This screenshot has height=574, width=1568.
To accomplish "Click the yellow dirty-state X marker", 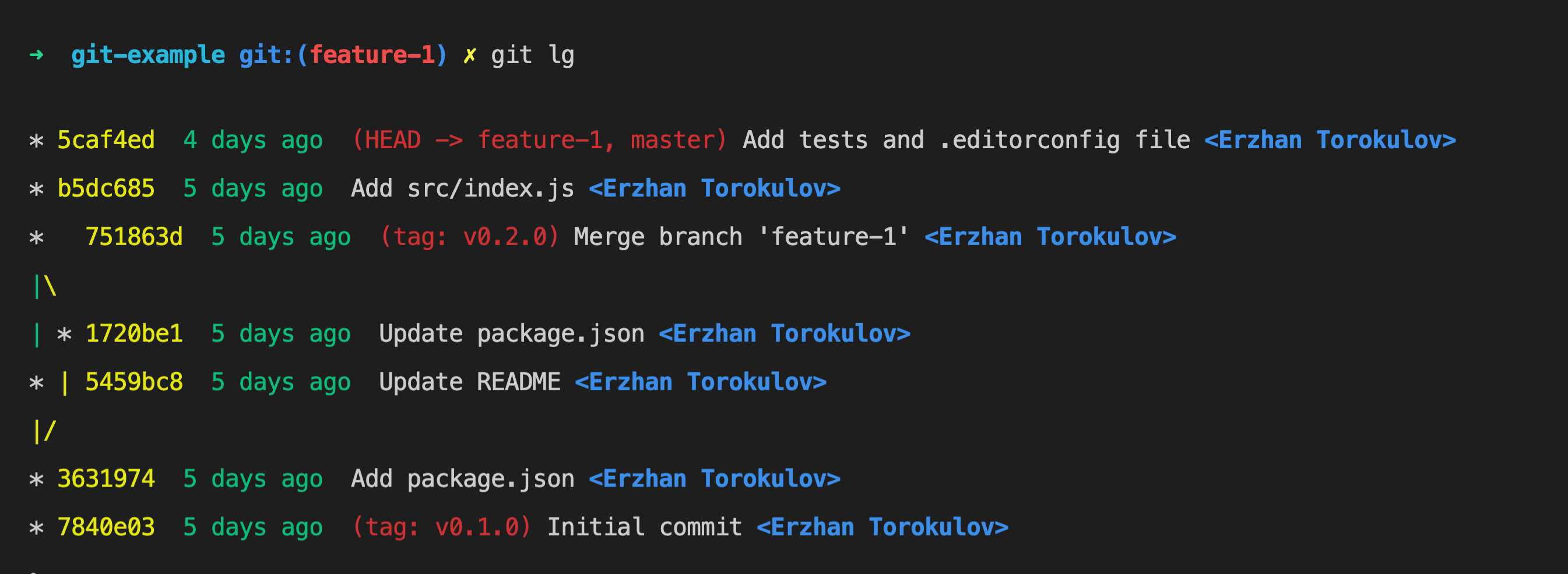I will click(x=469, y=55).
